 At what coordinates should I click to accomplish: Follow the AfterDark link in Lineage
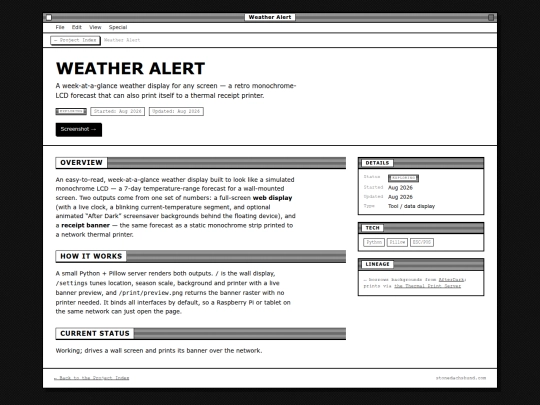(451, 280)
